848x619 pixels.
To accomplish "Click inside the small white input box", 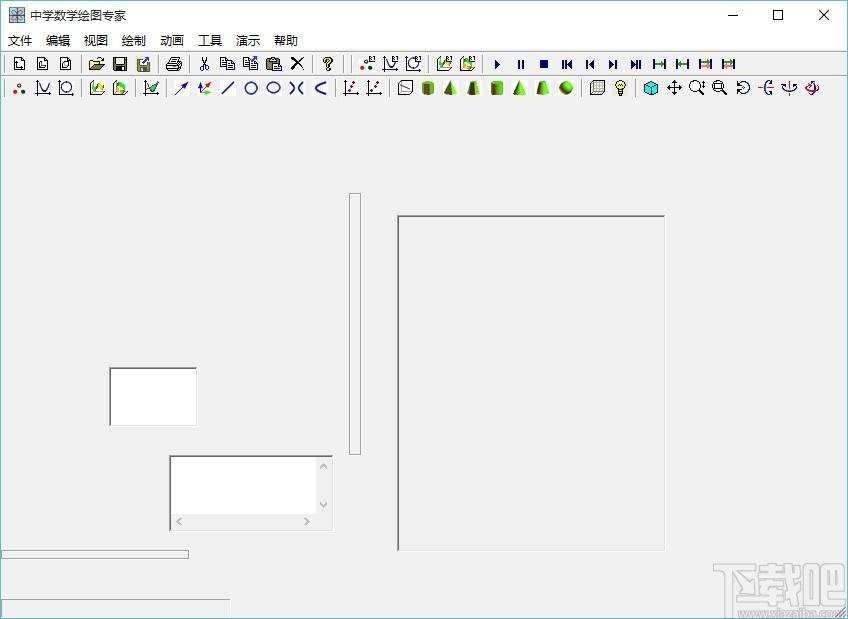I will [x=153, y=396].
